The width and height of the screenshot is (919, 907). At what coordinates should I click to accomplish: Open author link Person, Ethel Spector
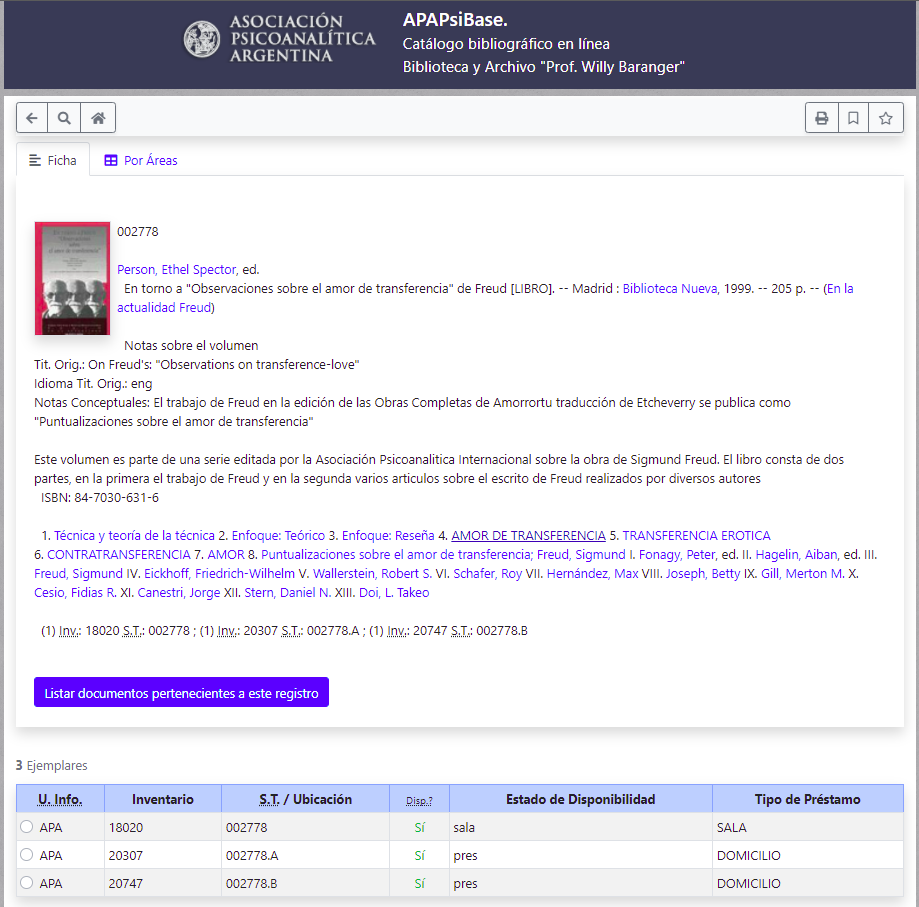click(177, 270)
